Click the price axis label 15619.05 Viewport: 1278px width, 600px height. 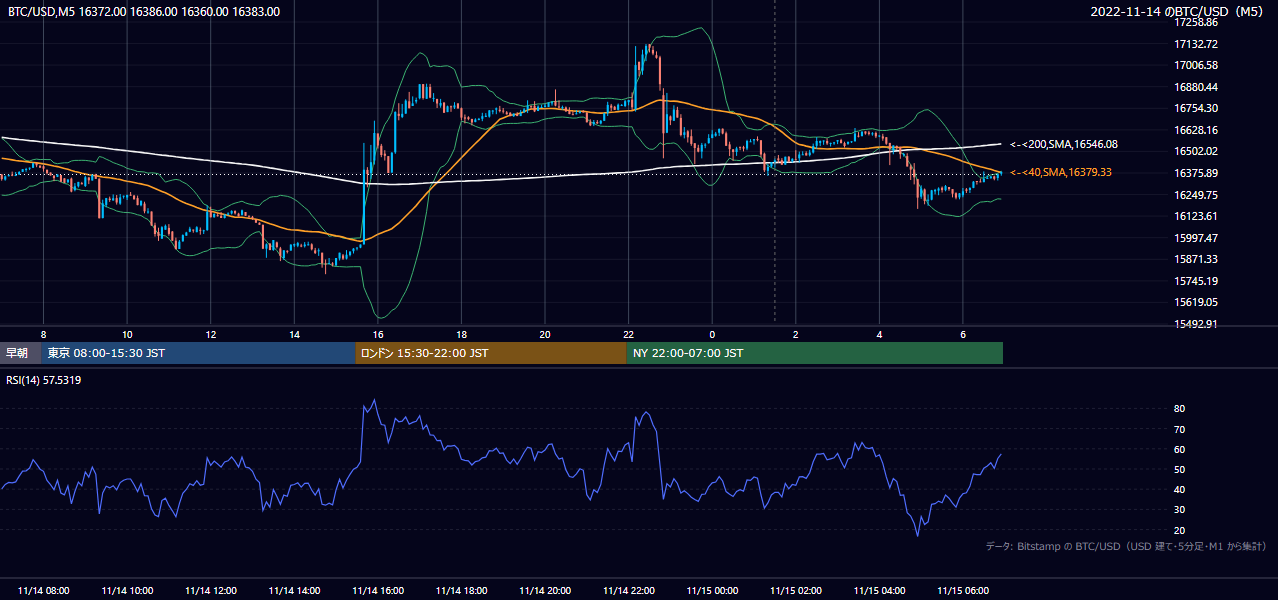click(1196, 302)
